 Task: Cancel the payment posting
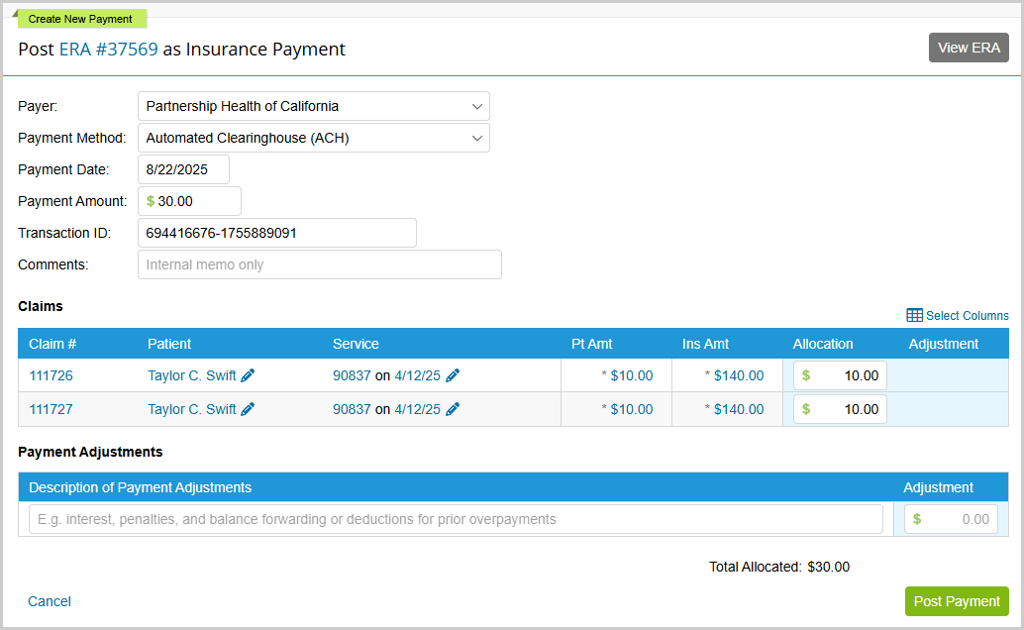48,601
